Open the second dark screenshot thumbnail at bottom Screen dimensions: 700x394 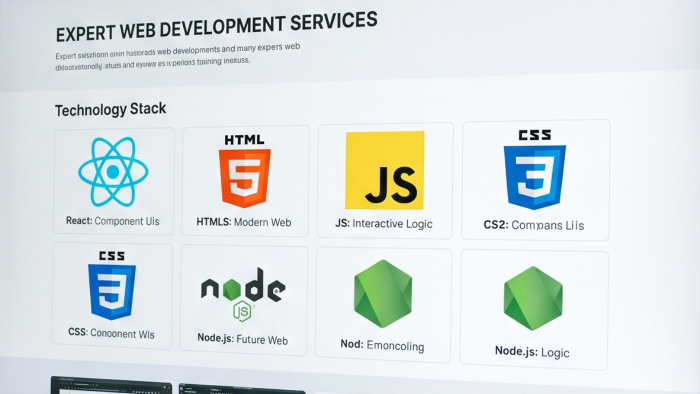242,388
